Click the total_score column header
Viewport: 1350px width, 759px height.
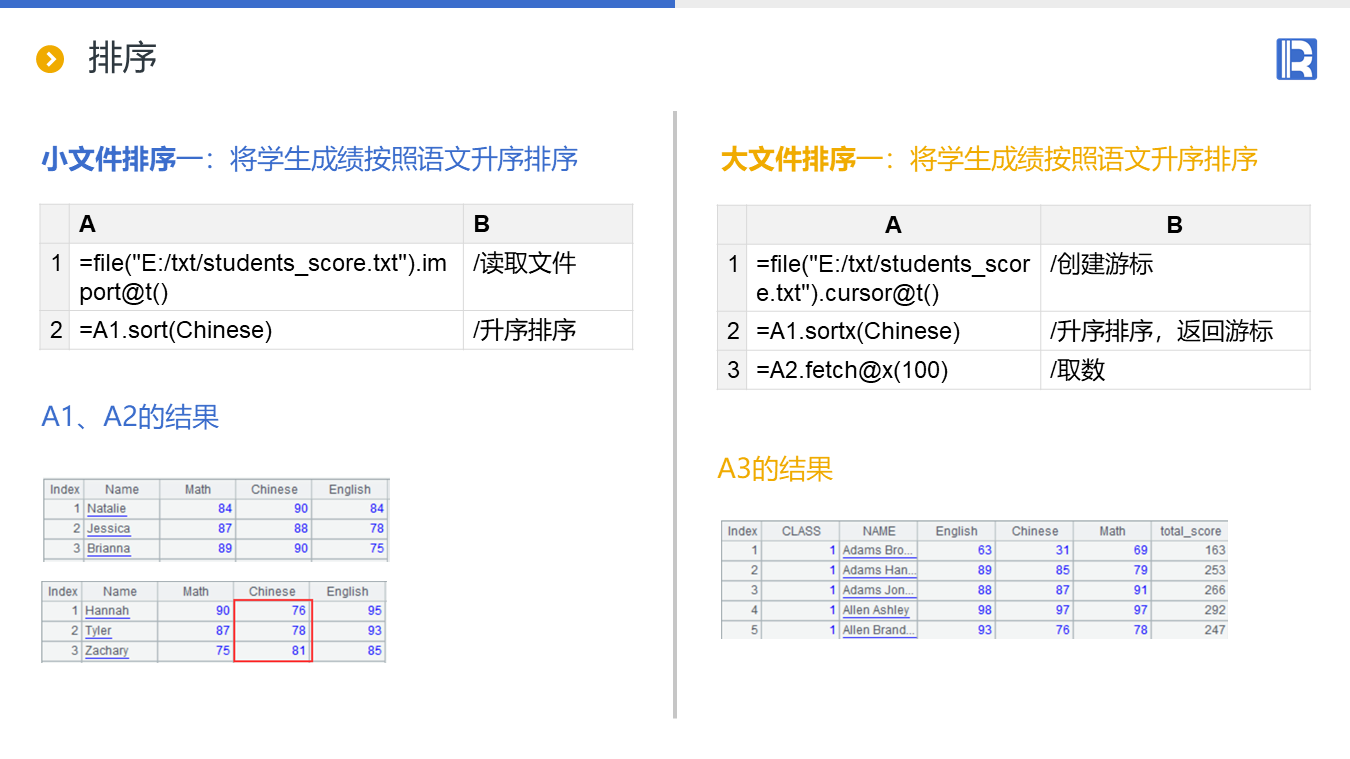pos(1190,531)
